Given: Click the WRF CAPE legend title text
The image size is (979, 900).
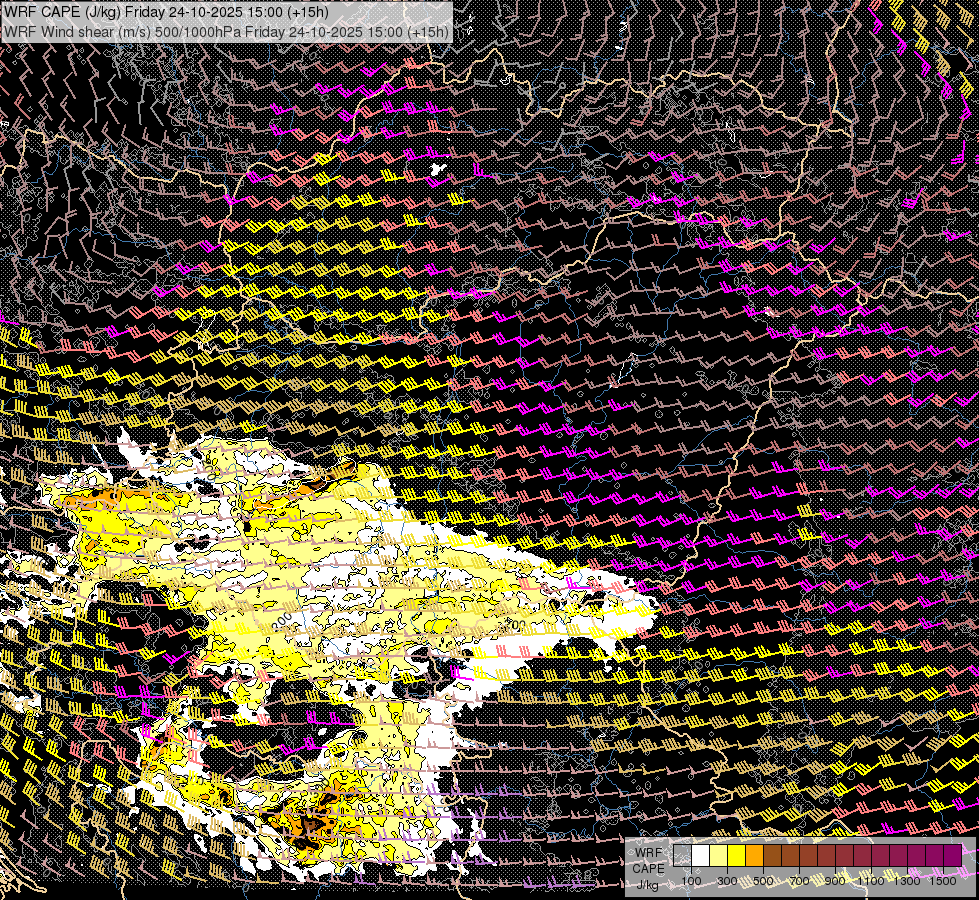Looking at the screenshot, I should (x=648, y=860).
